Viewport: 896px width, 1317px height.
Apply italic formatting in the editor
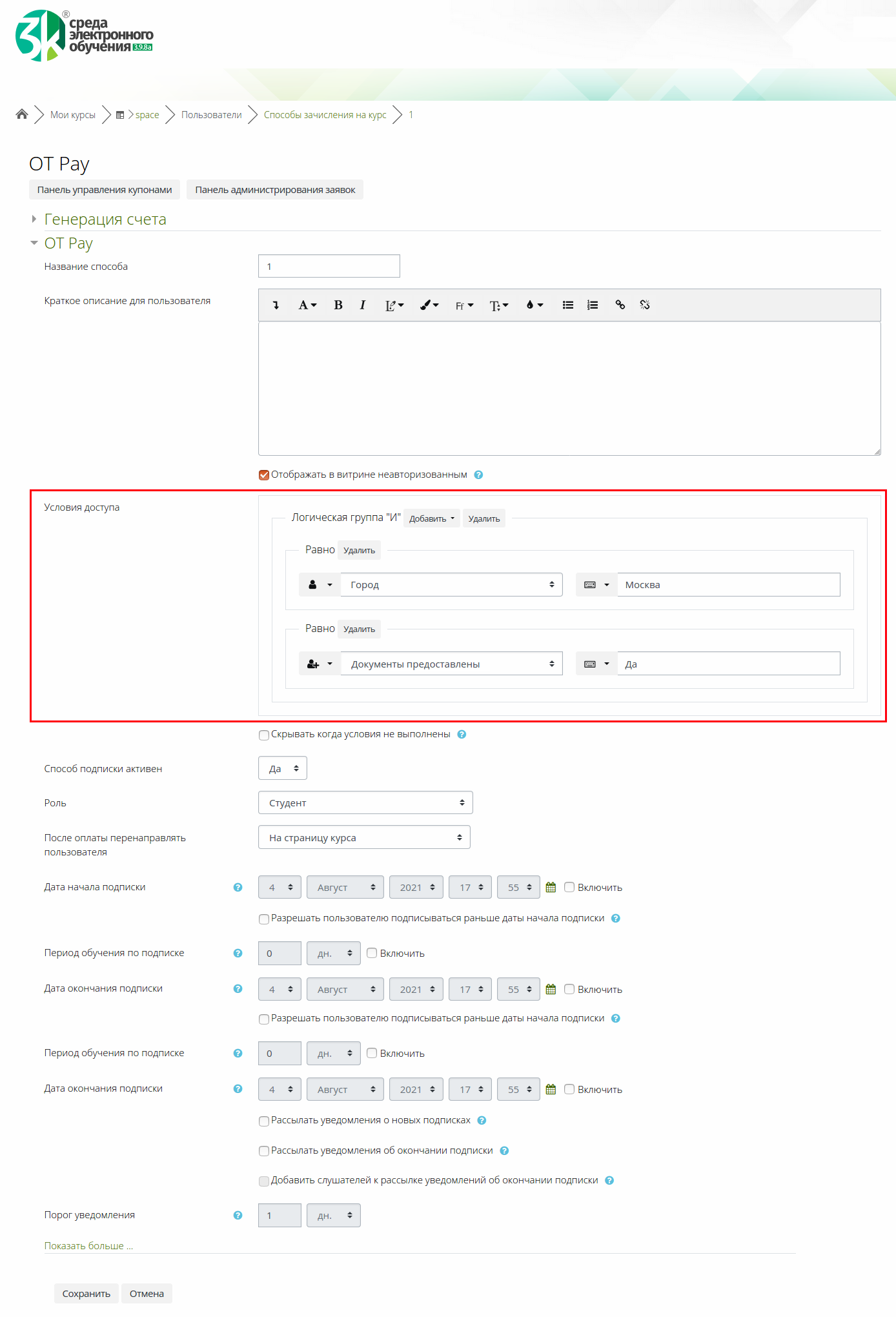[363, 305]
